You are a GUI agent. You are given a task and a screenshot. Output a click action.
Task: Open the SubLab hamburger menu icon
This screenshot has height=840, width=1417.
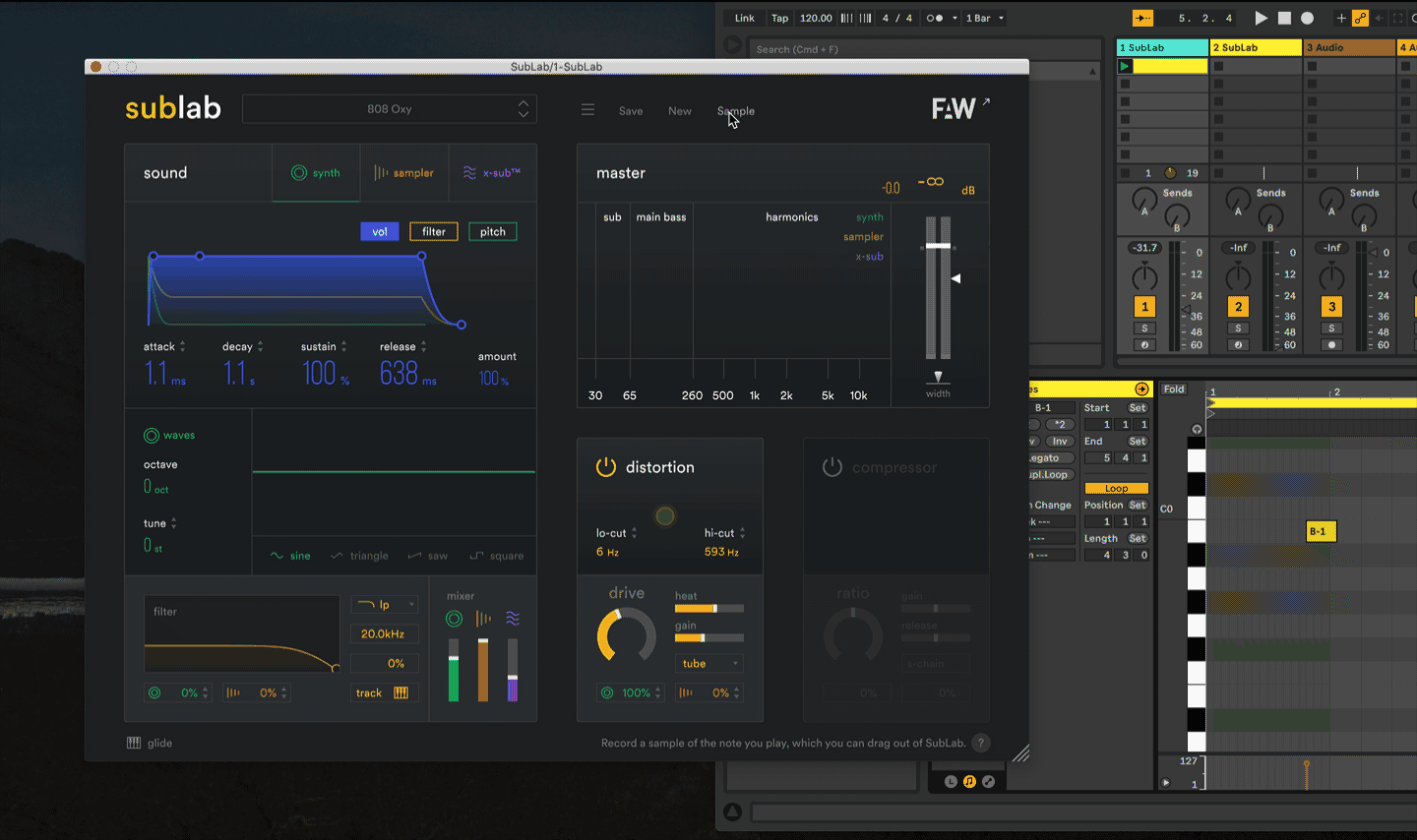tap(587, 110)
